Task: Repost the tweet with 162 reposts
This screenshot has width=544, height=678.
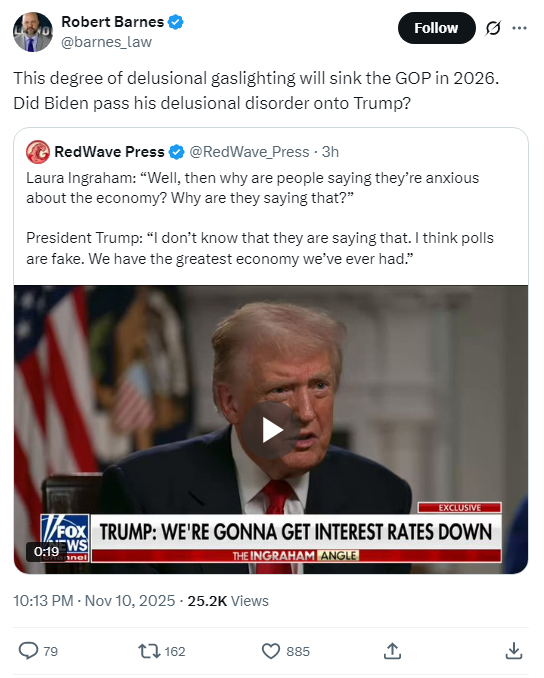Action: point(161,651)
